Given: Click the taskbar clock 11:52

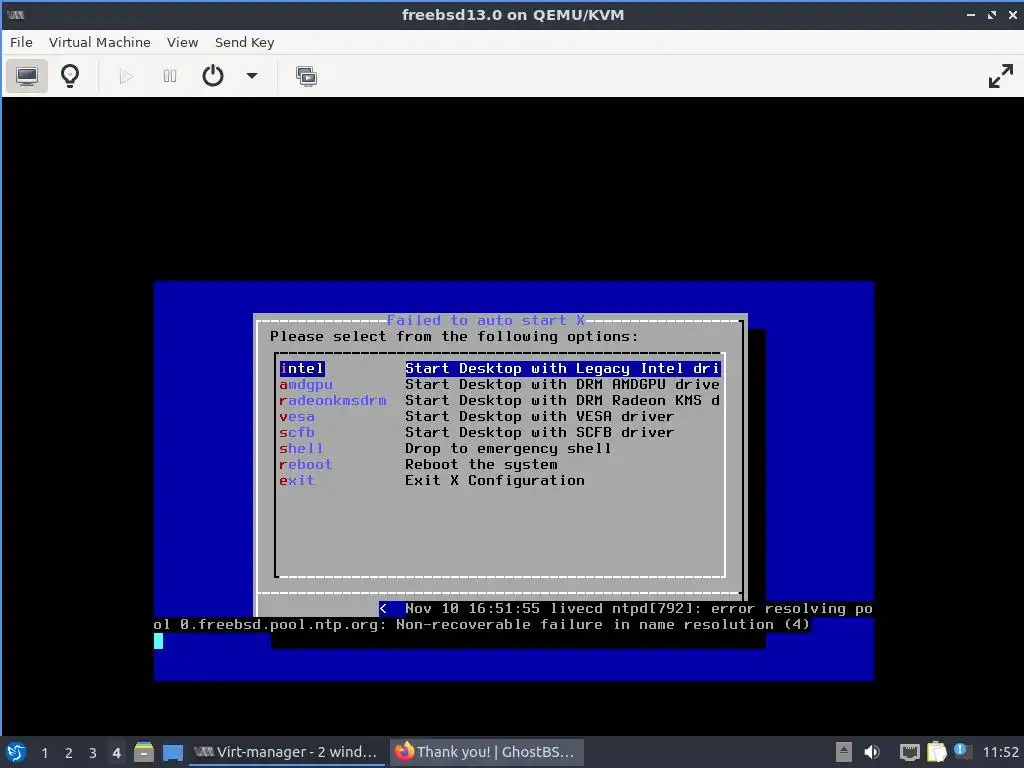Looking at the screenshot, I should [1000, 752].
